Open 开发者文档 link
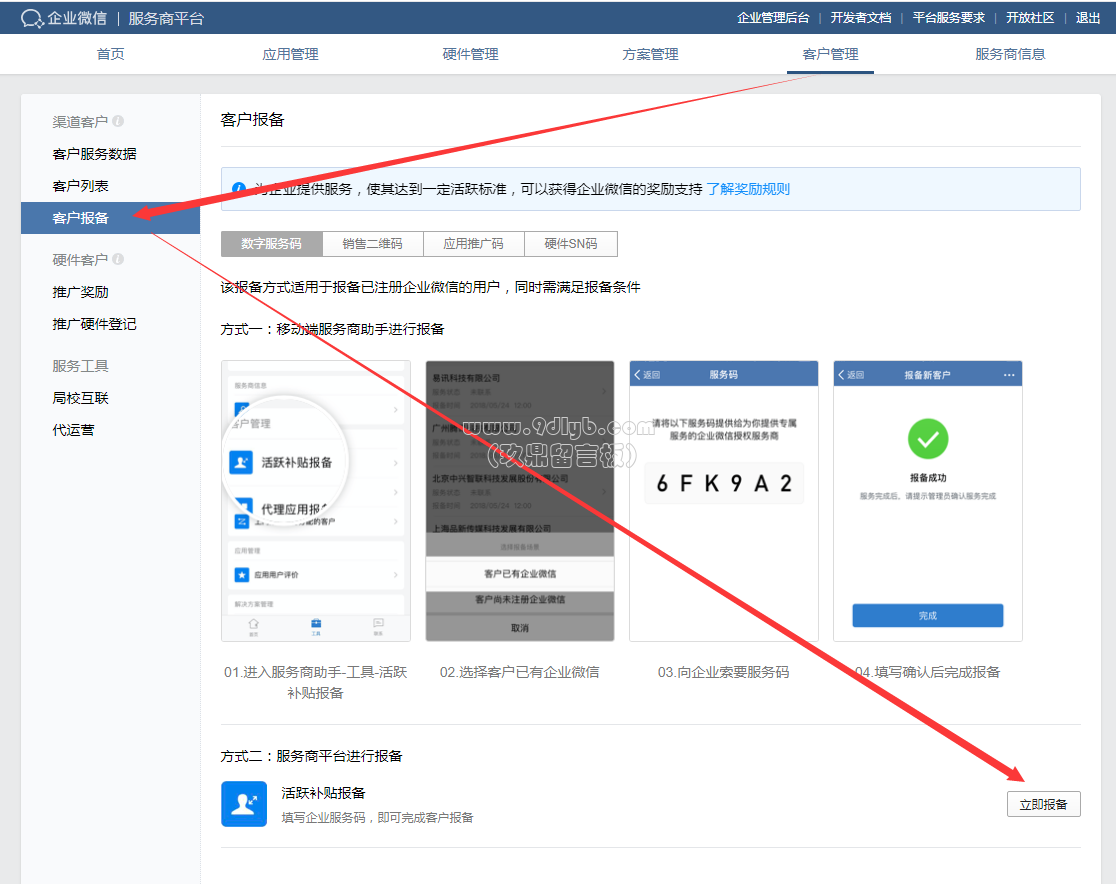This screenshot has width=1116, height=884. (860, 18)
